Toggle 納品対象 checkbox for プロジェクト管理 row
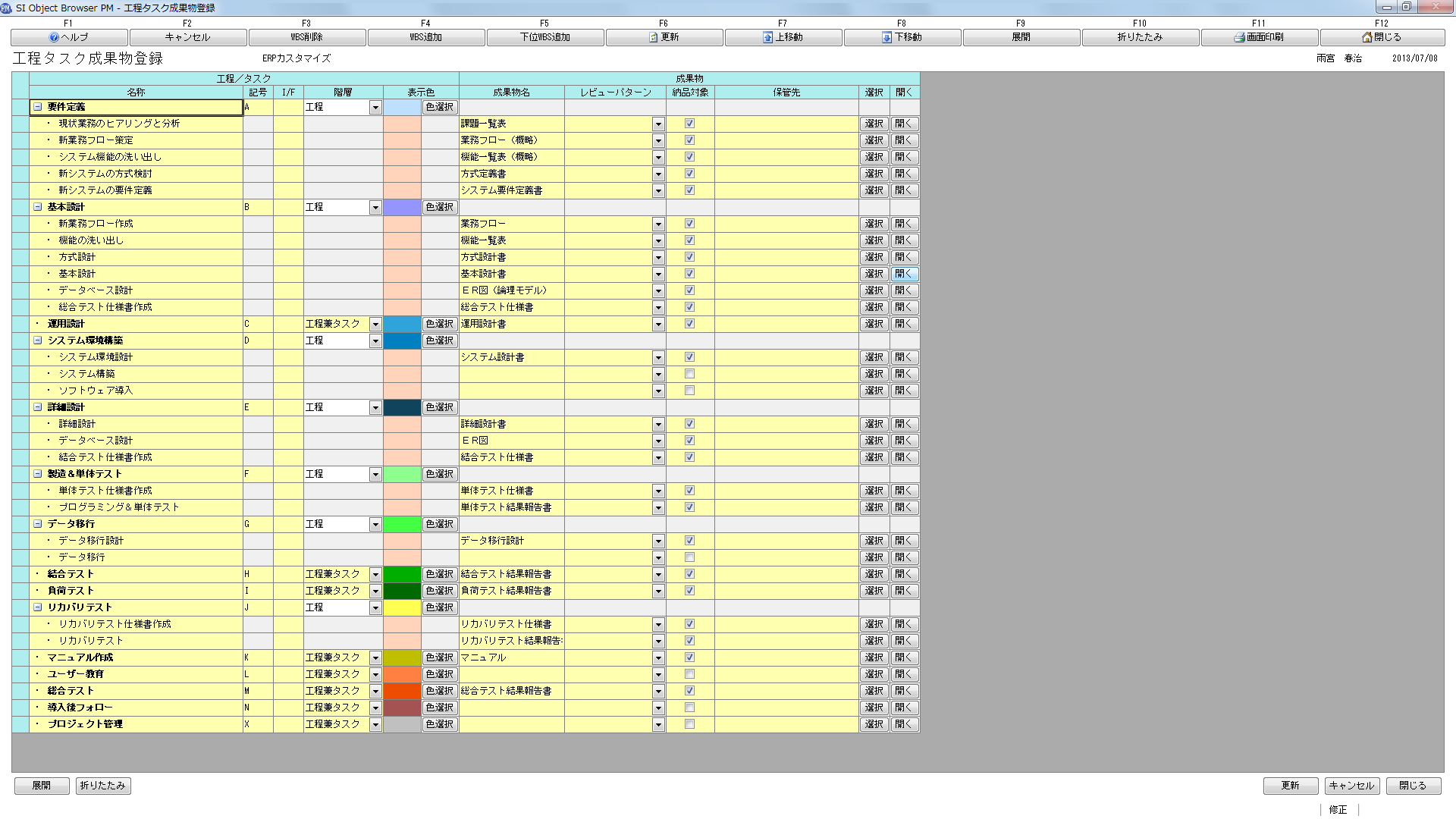The image size is (1456, 819). point(689,724)
